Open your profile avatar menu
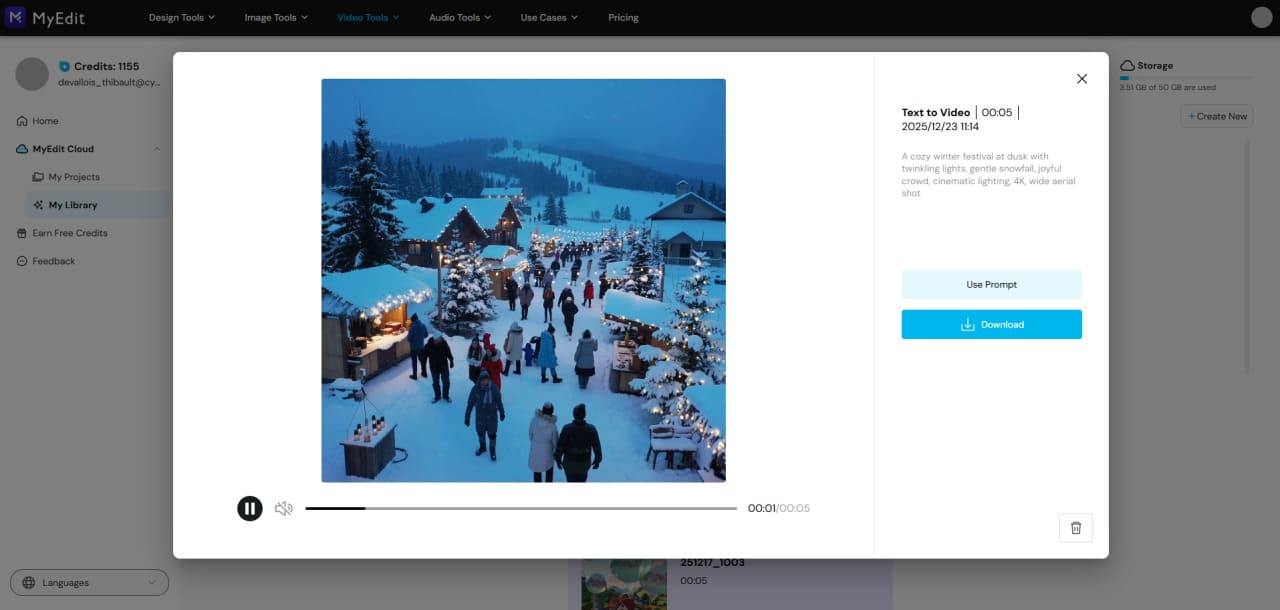 [x=1261, y=17]
